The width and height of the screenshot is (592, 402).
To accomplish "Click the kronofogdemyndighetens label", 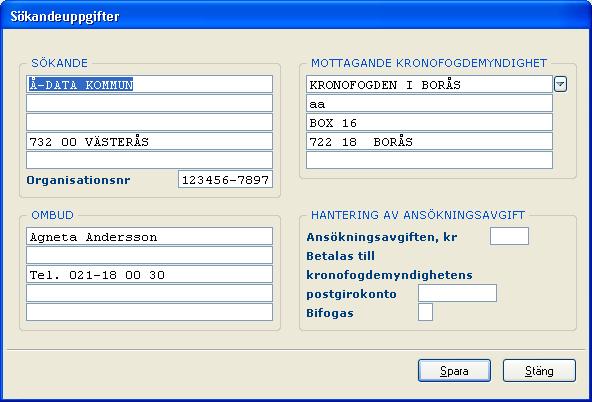I will coord(389,275).
